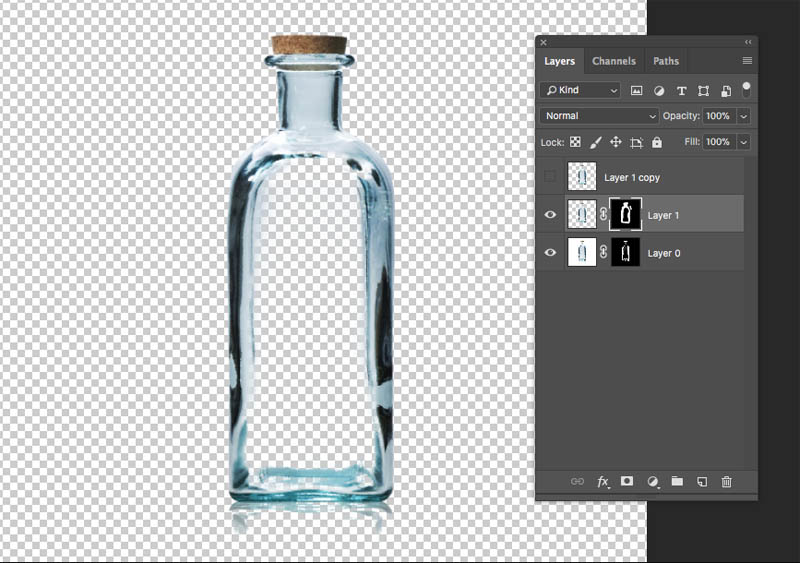Lock transparent pixels icon
The image size is (800, 563).
[575, 142]
